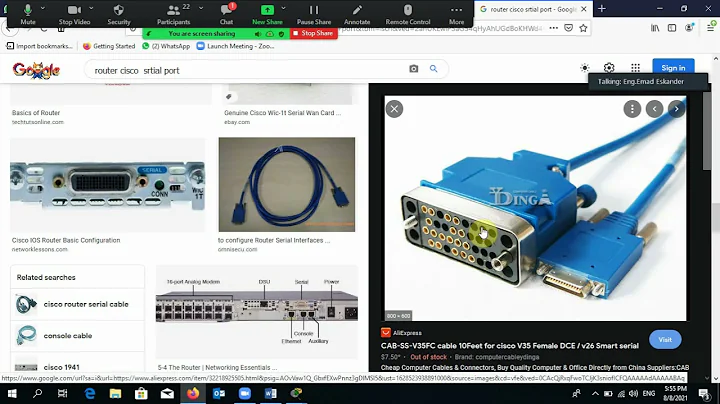
Task: Click Stop Video in Zoom toolbar
Action: pos(74,14)
